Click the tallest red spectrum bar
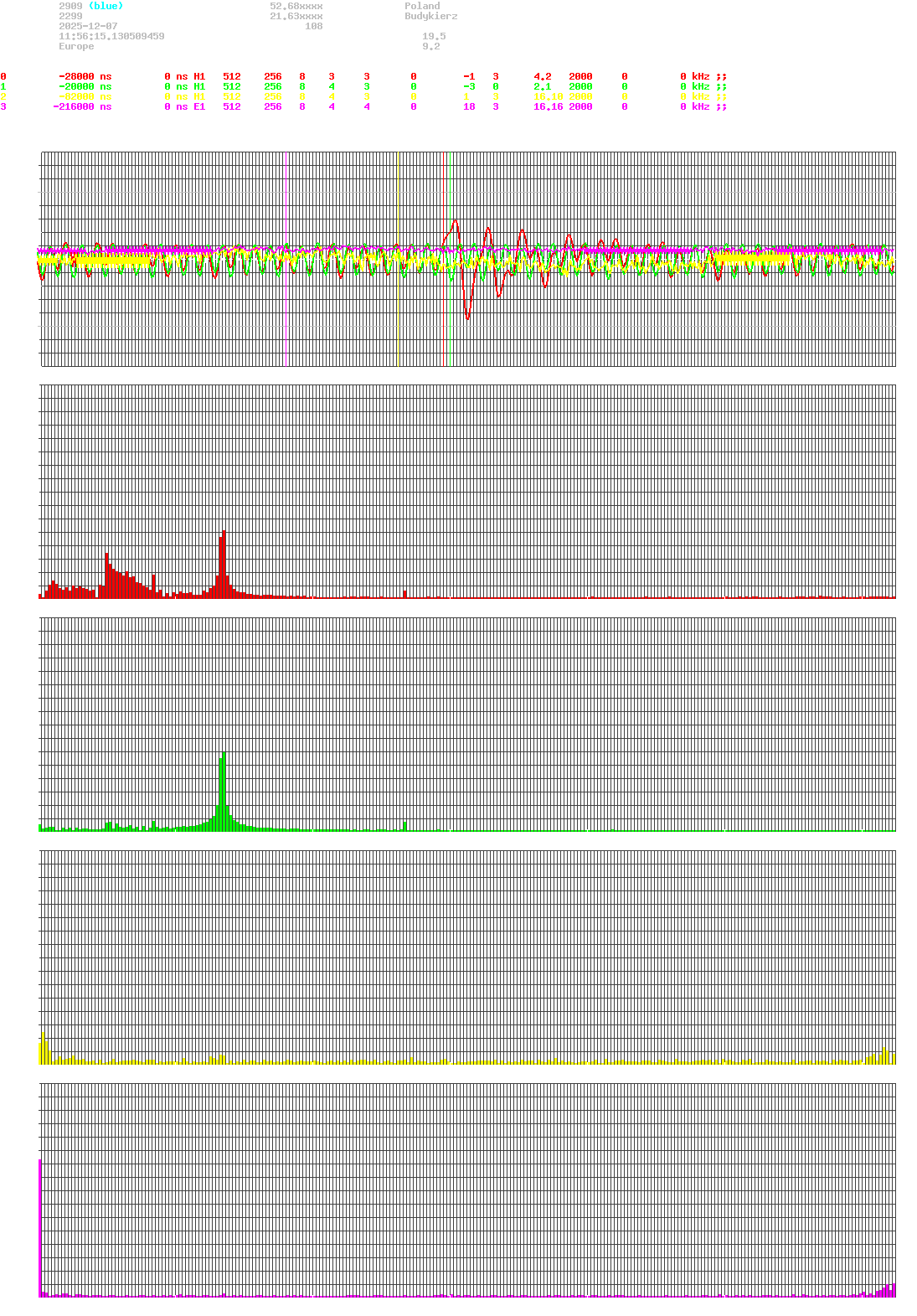The image size is (917, 1316). (224, 564)
